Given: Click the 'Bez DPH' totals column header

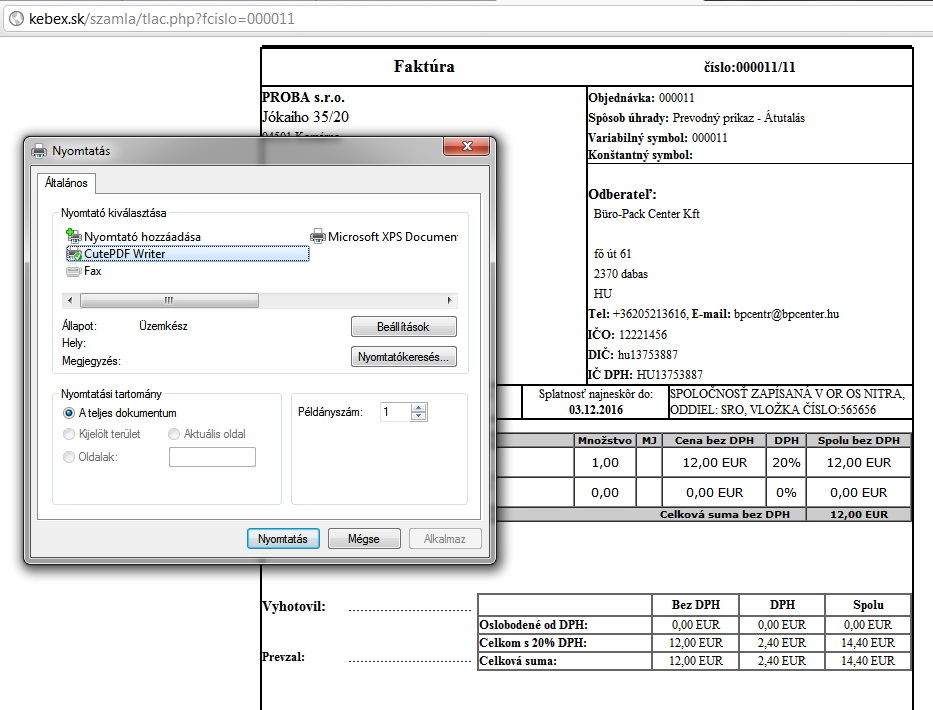Looking at the screenshot, I should tap(696, 605).
